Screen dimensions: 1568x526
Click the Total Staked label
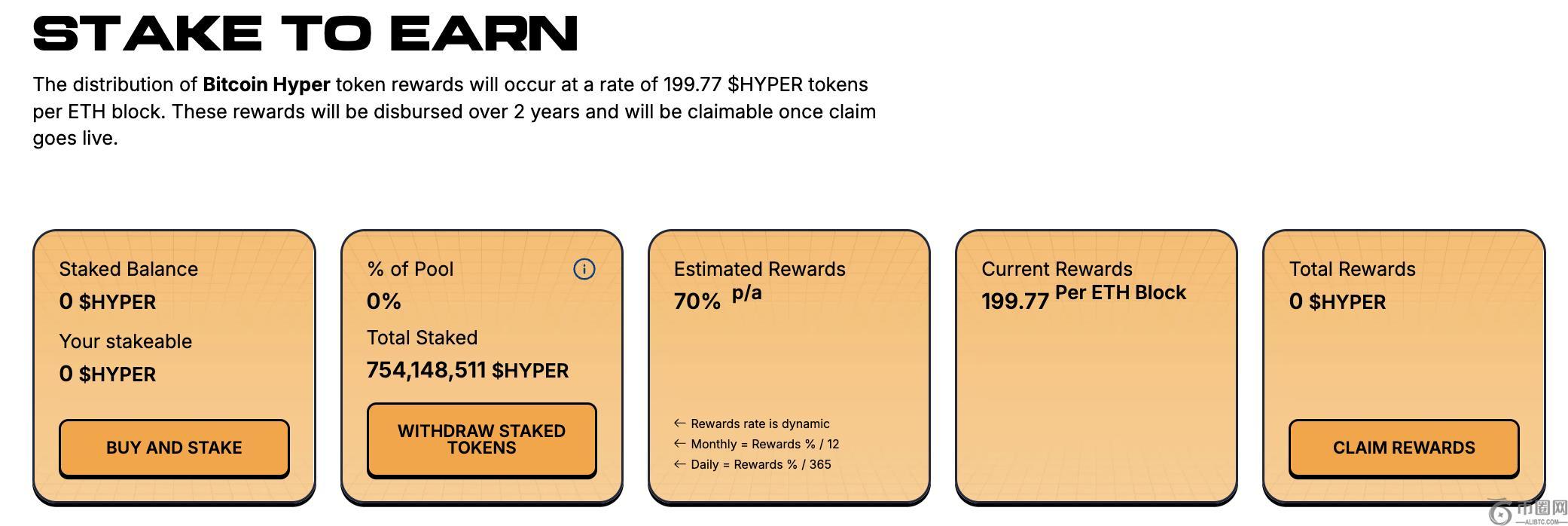422,338
